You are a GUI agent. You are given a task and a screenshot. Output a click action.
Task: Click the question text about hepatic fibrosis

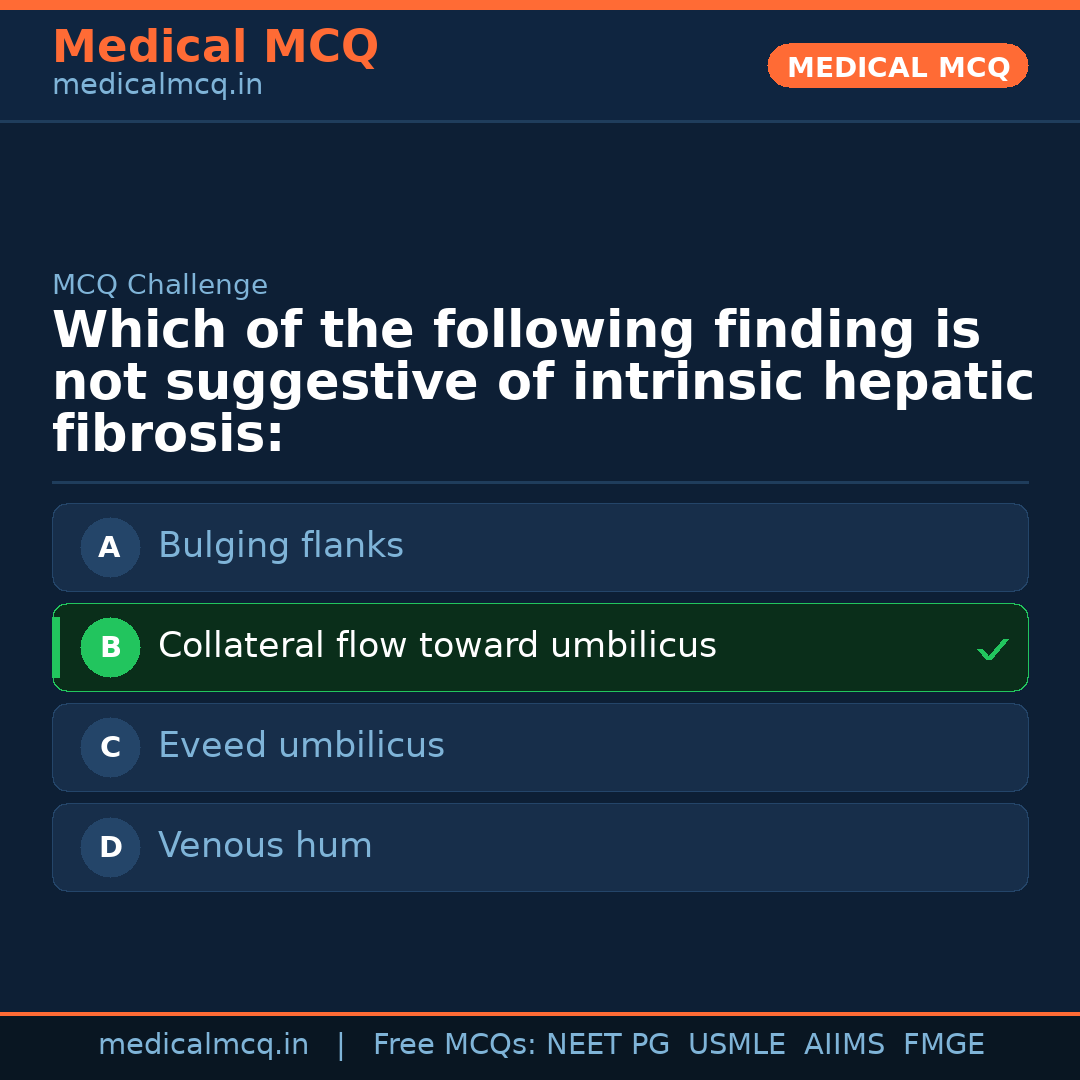tap(540, 383)
